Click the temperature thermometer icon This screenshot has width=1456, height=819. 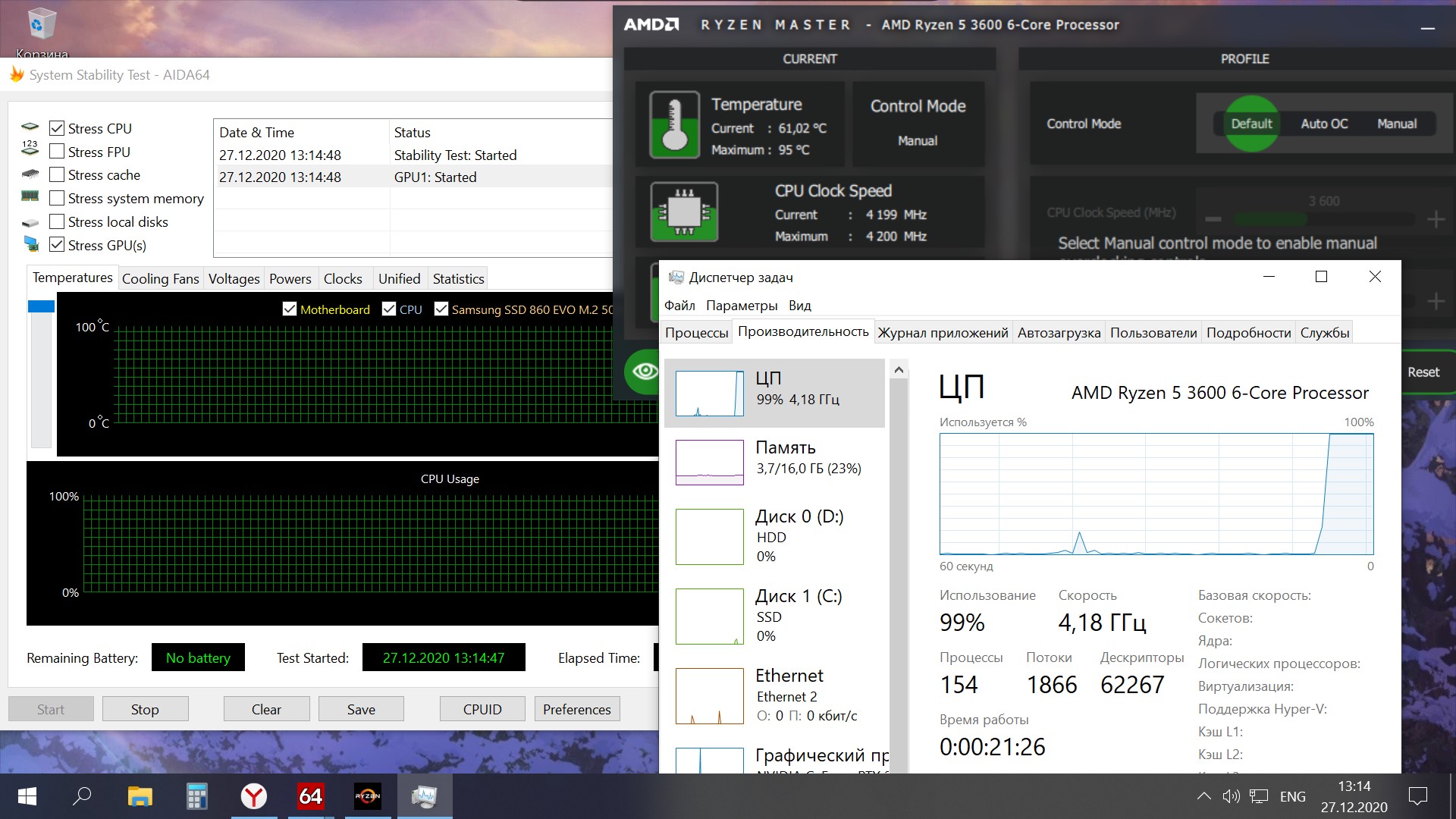(x=675, y=125)
